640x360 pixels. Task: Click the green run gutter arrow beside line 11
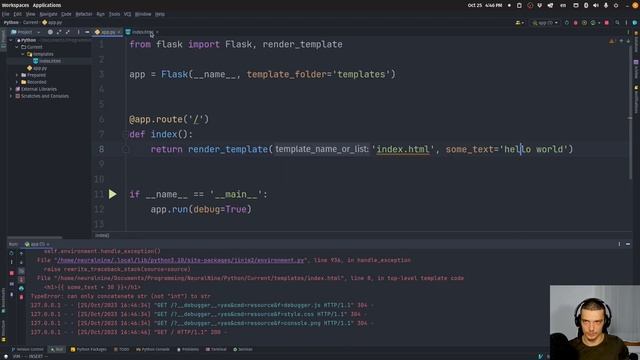point(113,194)
